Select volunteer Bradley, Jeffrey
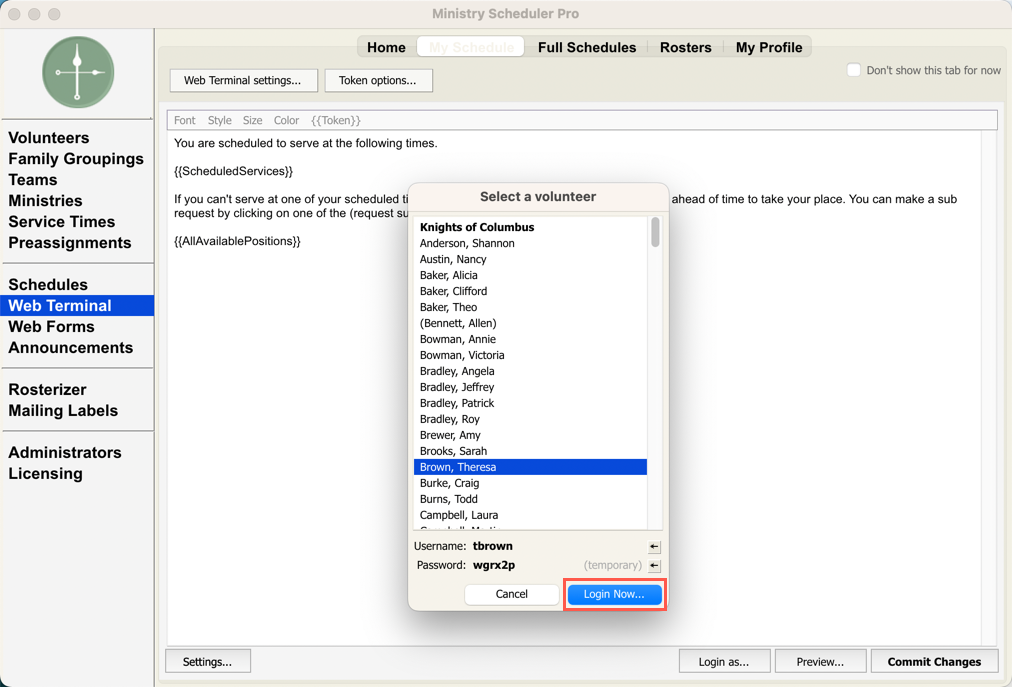The image size is (1012, 687). point(531,387)
